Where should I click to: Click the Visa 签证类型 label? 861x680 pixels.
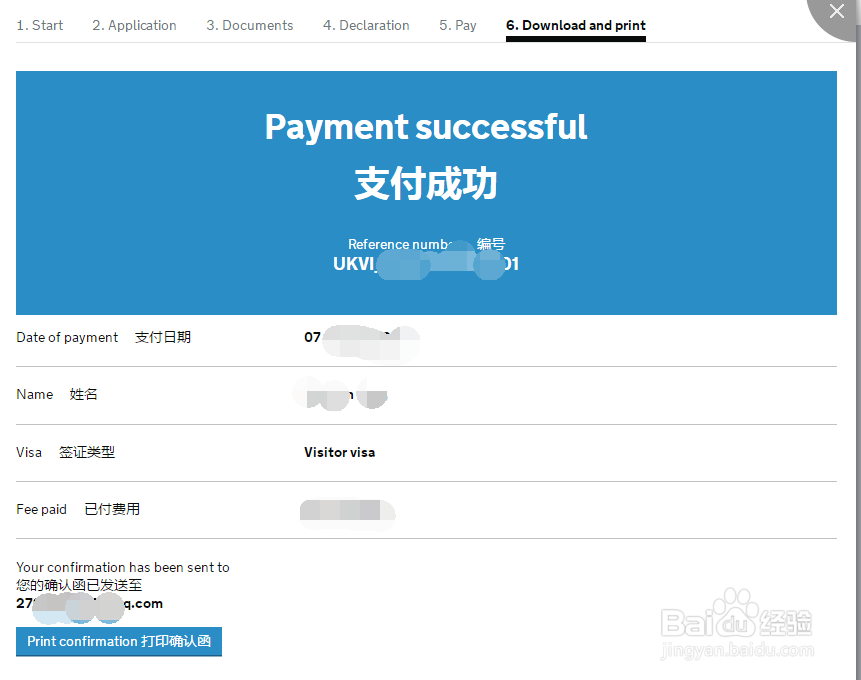(65, 452)
